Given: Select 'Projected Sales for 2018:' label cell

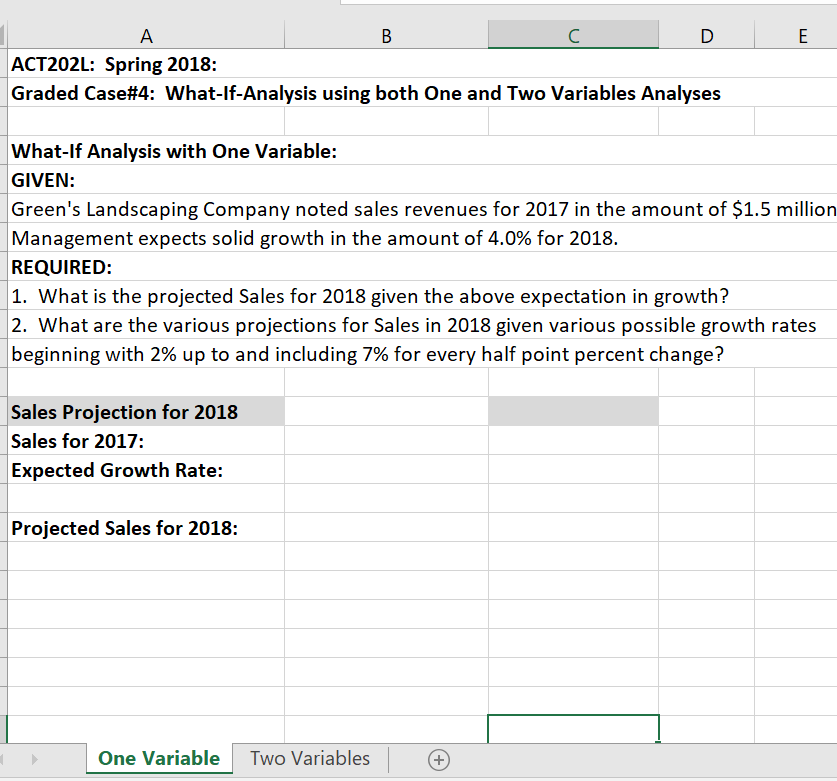Looking at the screenshot, I should coord(146,527).
